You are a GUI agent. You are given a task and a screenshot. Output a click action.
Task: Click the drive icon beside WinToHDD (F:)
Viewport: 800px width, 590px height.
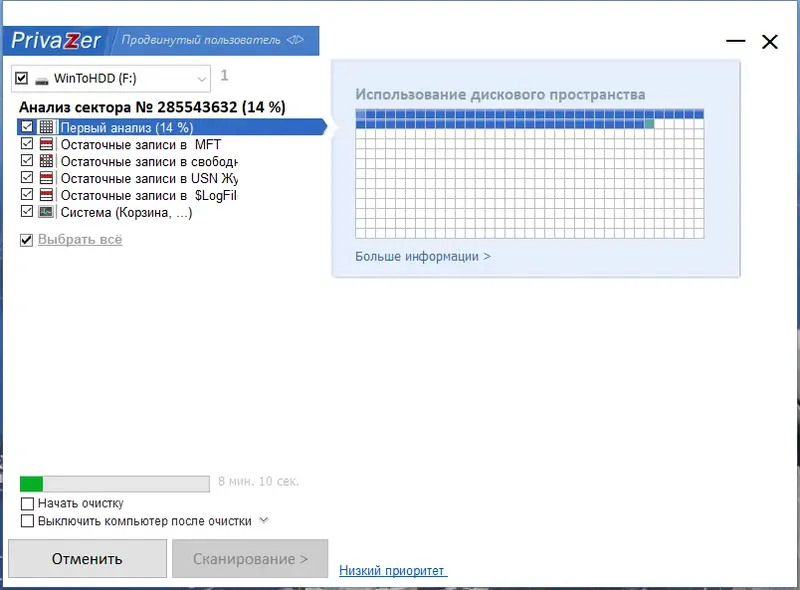click(x=42, y=80)
